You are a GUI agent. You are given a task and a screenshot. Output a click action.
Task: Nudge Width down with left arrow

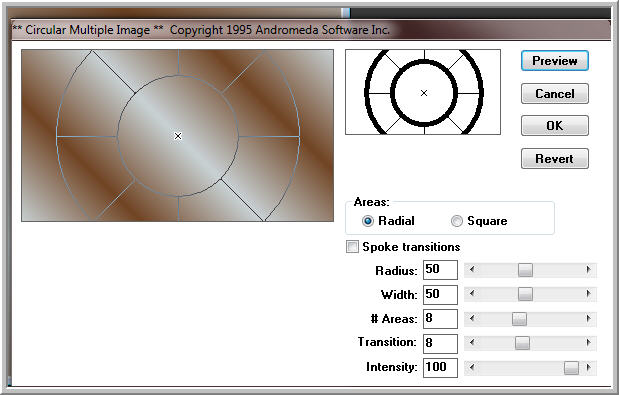pyautogui.click(x=472, y=294)
